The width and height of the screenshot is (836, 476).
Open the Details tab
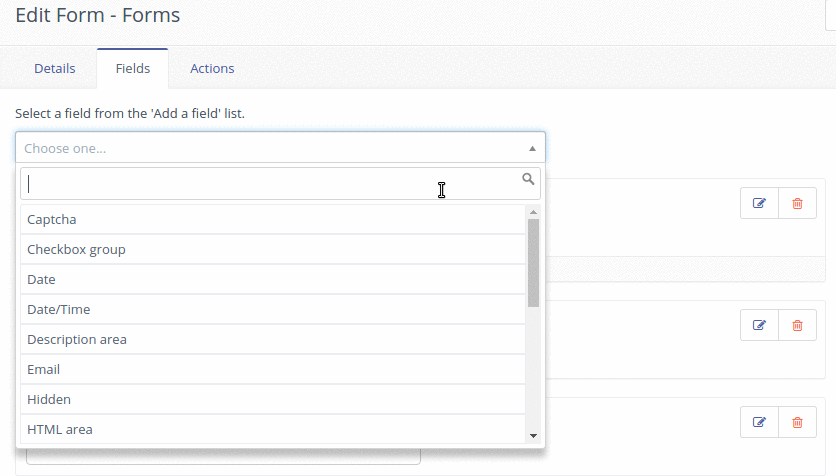[x=55, y=69]
